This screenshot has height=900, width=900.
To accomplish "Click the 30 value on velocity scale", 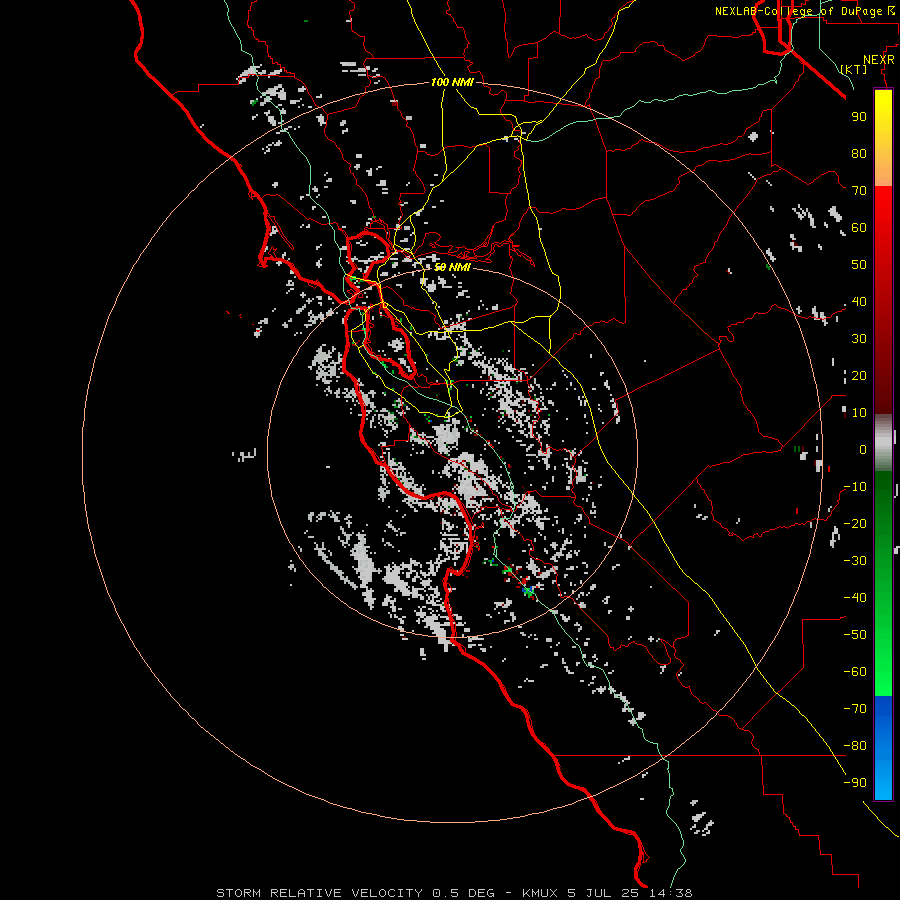I will pos(859,339).
